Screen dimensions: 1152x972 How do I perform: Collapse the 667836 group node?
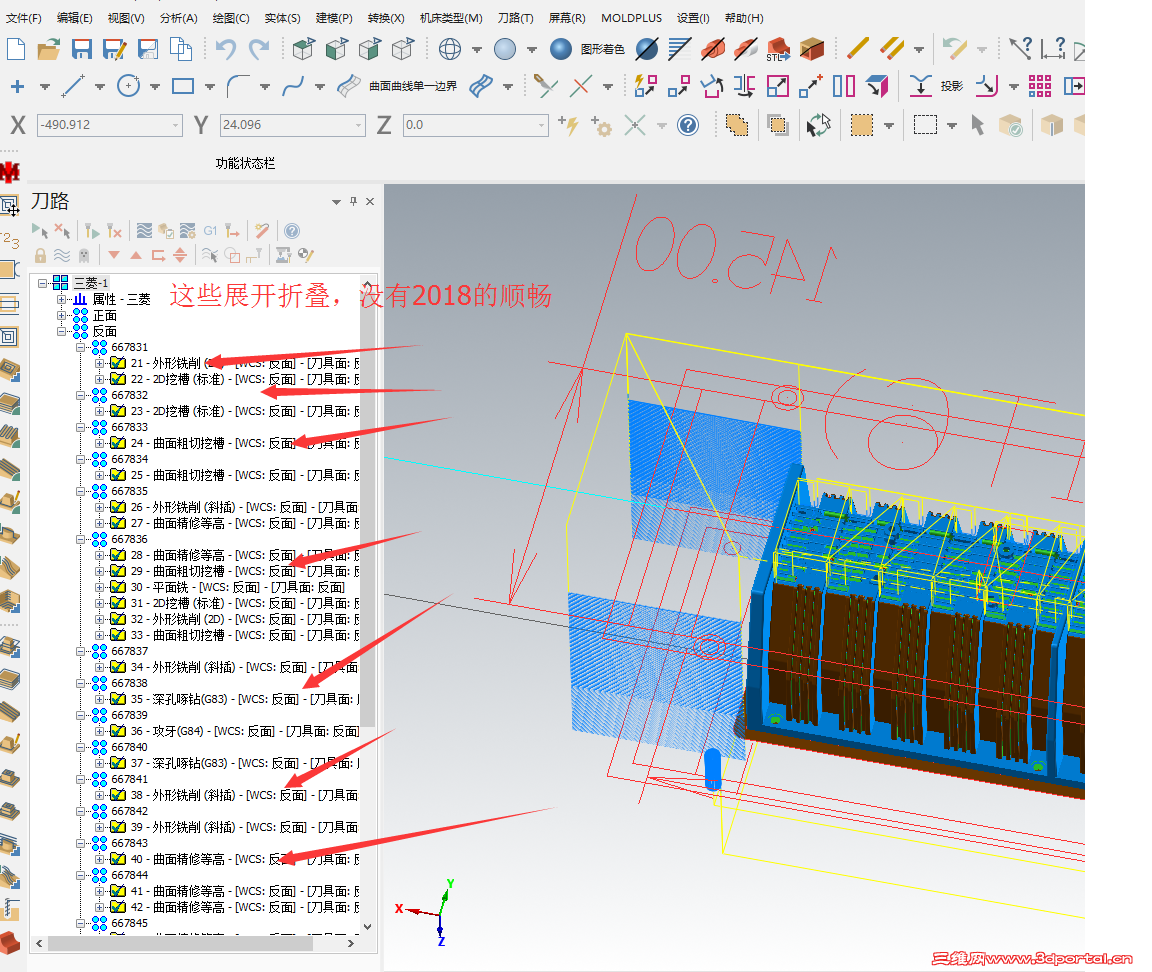click(x=81, y=539)
